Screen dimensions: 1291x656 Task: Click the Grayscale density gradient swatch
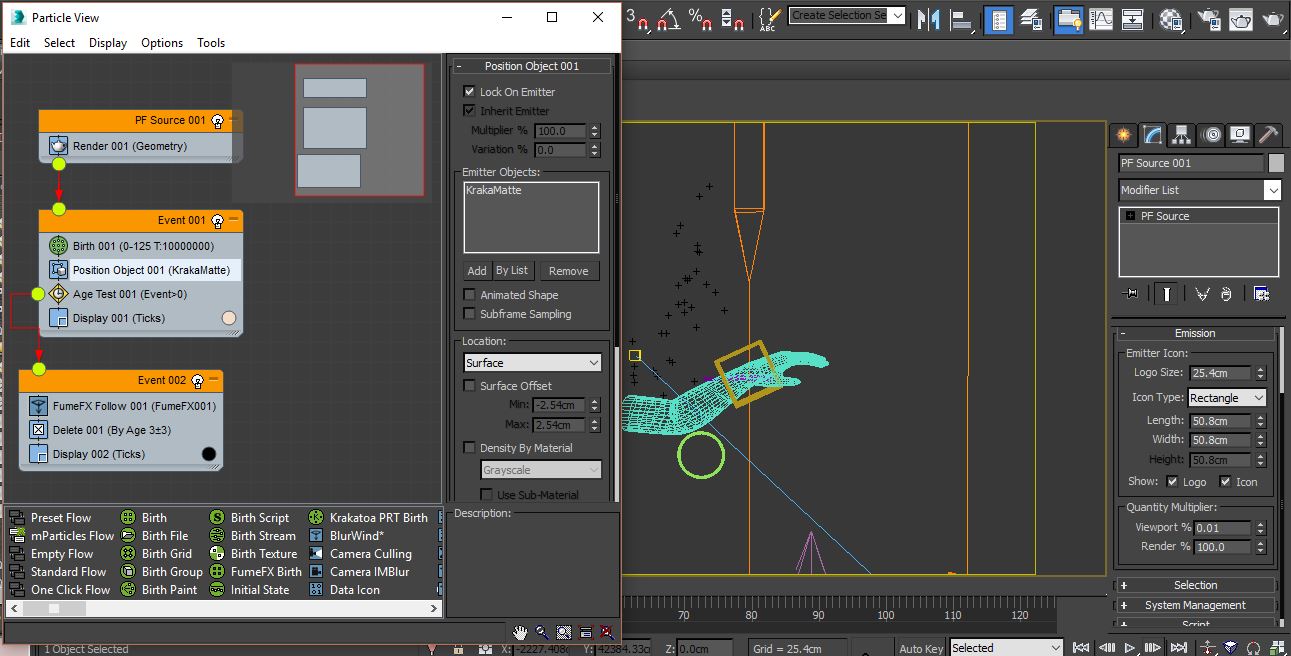click(x=540, y=469)
